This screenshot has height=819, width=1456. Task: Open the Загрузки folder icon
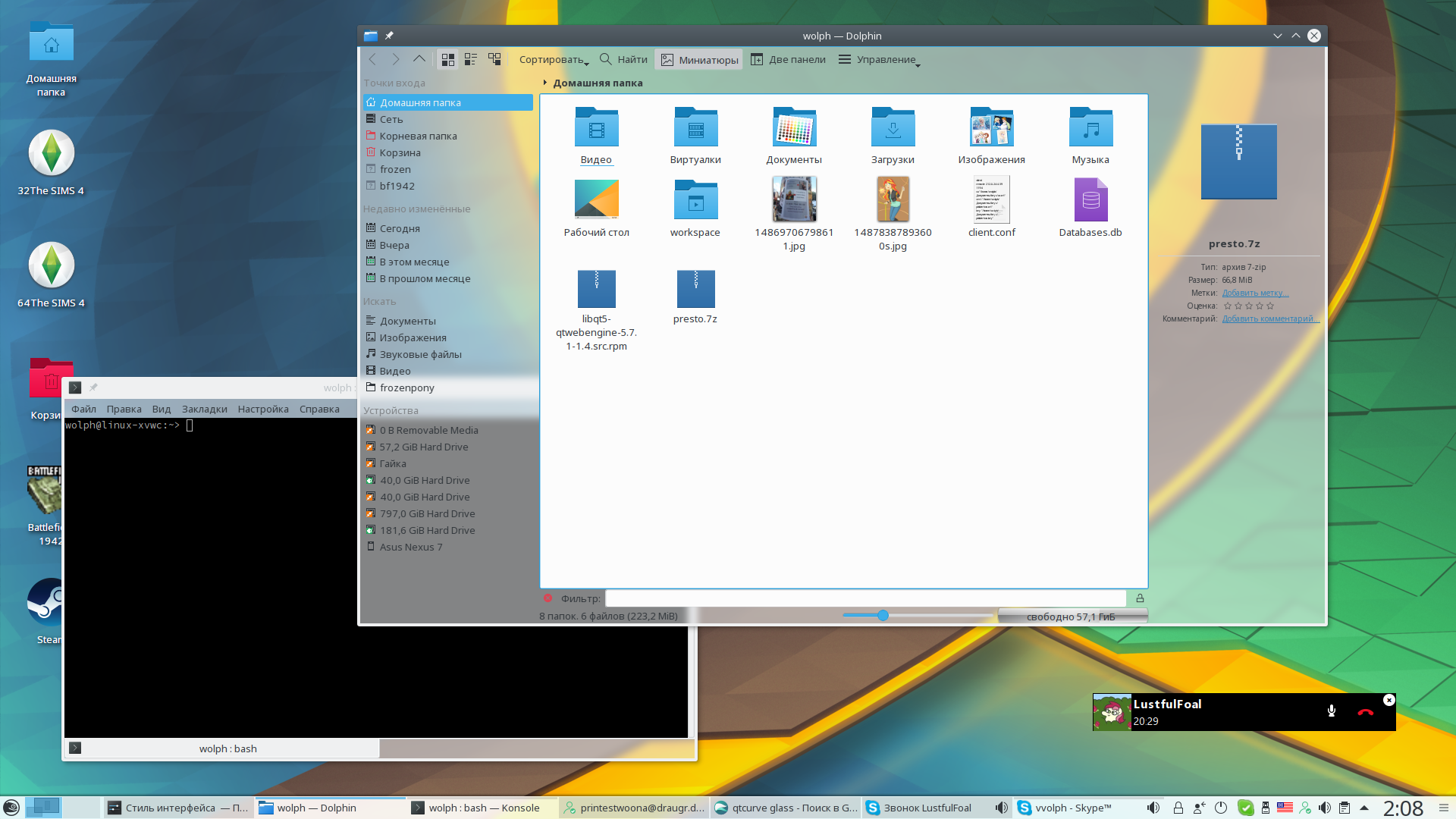893,127
